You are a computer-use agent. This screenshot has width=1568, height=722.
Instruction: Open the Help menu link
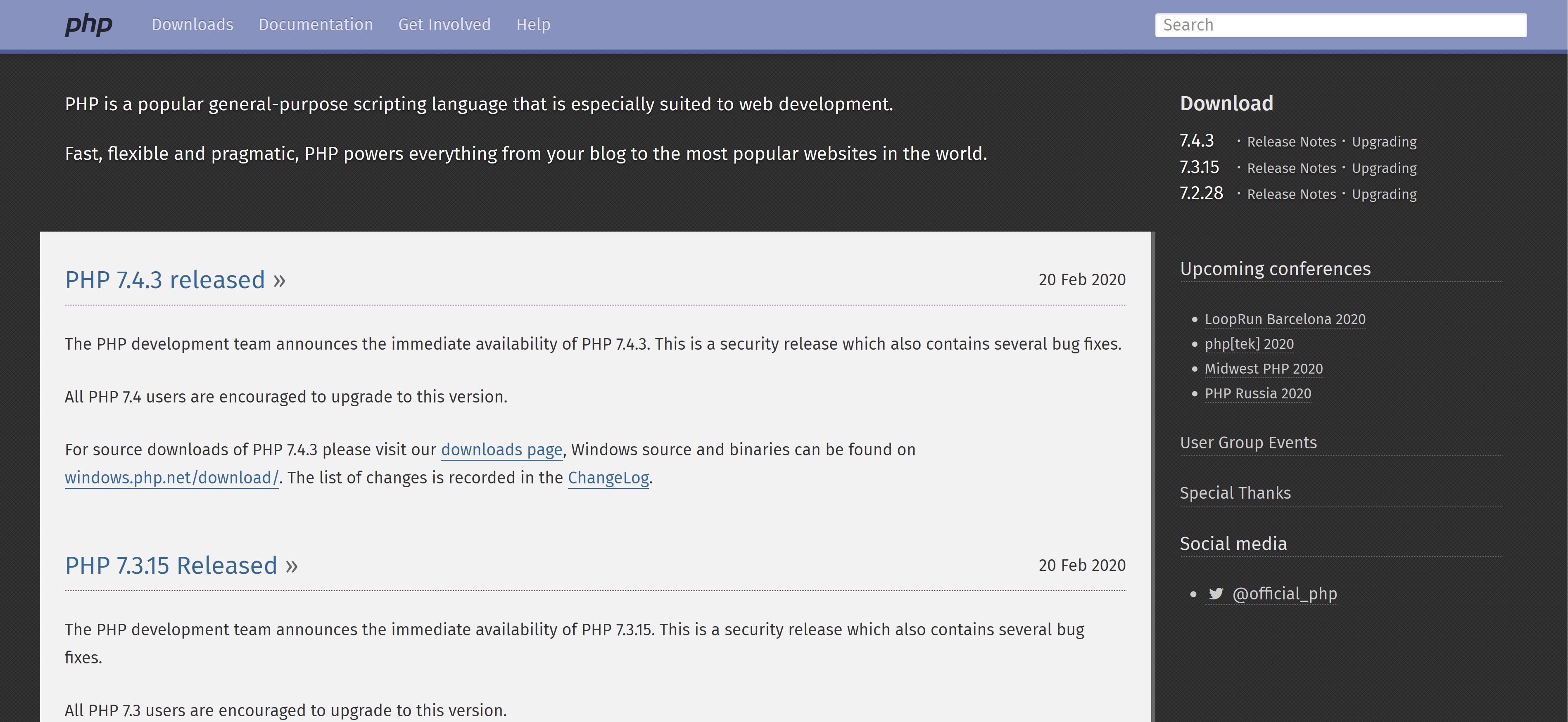pos(533,24)
